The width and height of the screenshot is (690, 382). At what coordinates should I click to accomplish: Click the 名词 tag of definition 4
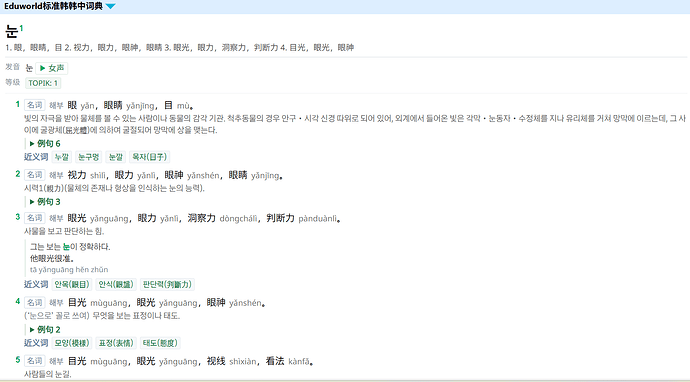point(35,302)
